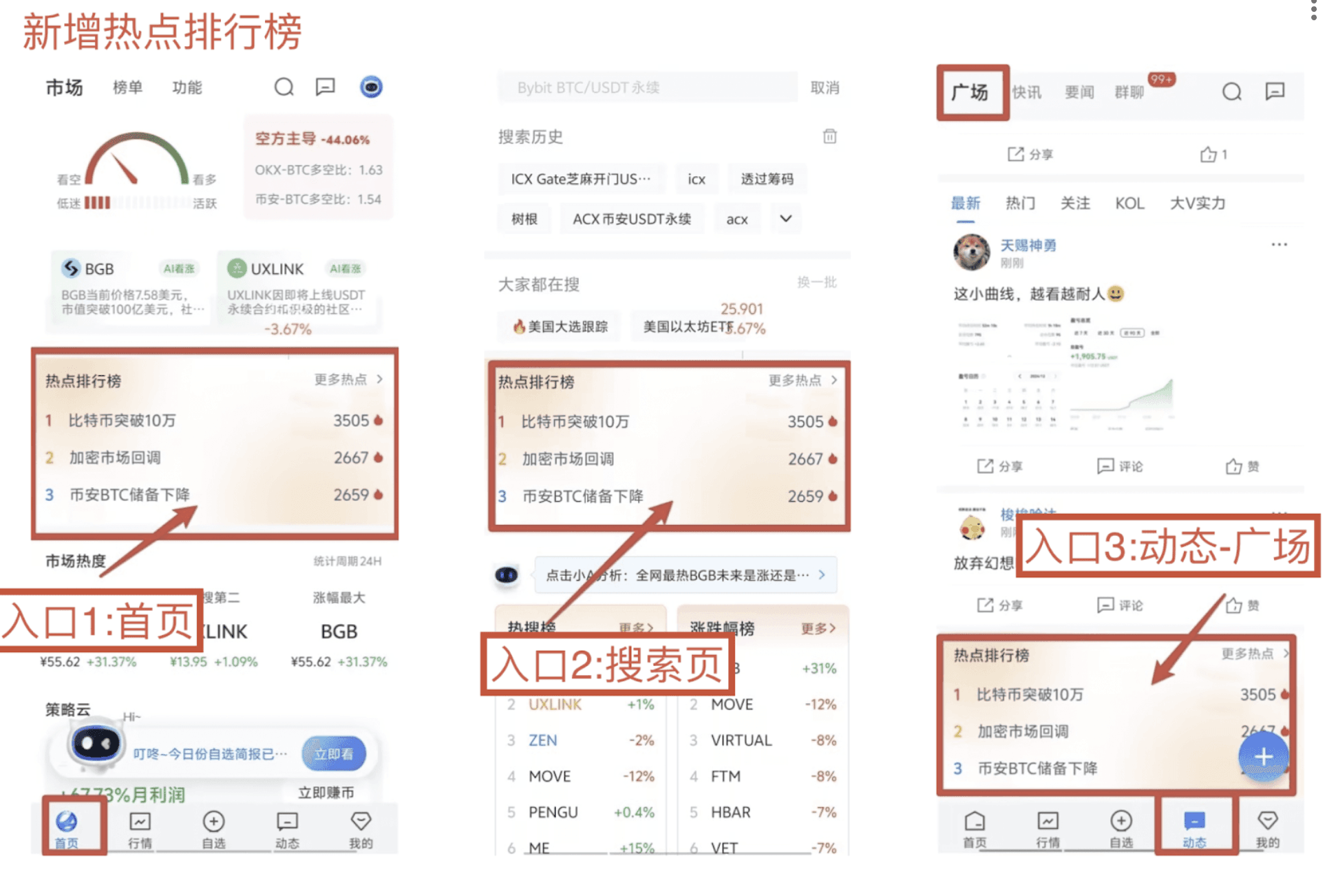Tap 首页 icon in left bottom bar
The height and width of the screenshot is (896, 1328).
67,830
